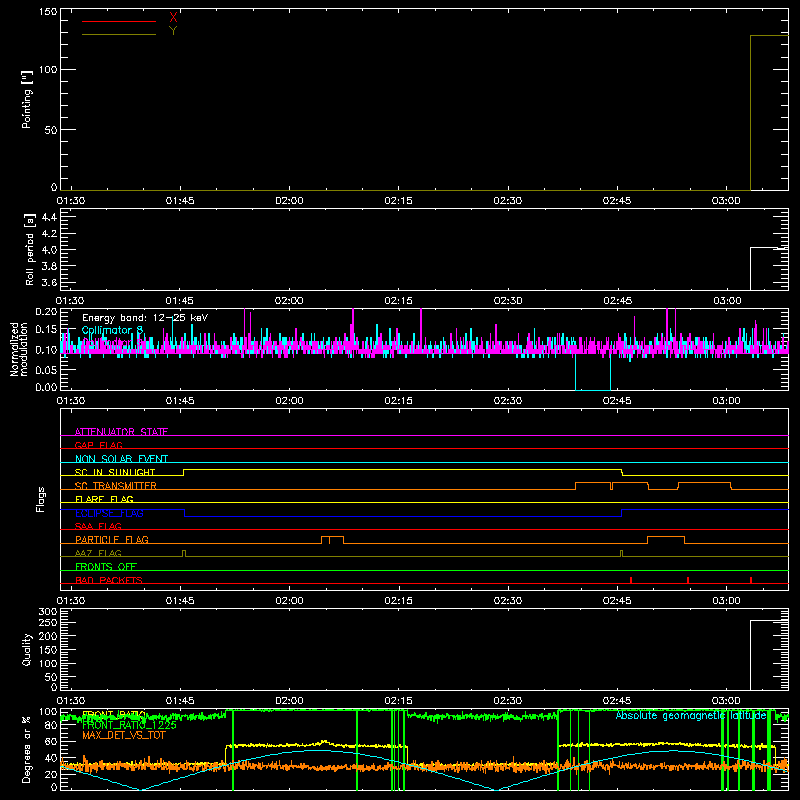The height and width of the screenshot is (800, 800).
Task: Click the NON_SOLAR_EVENT flag label
Action: tap(121, 459)
